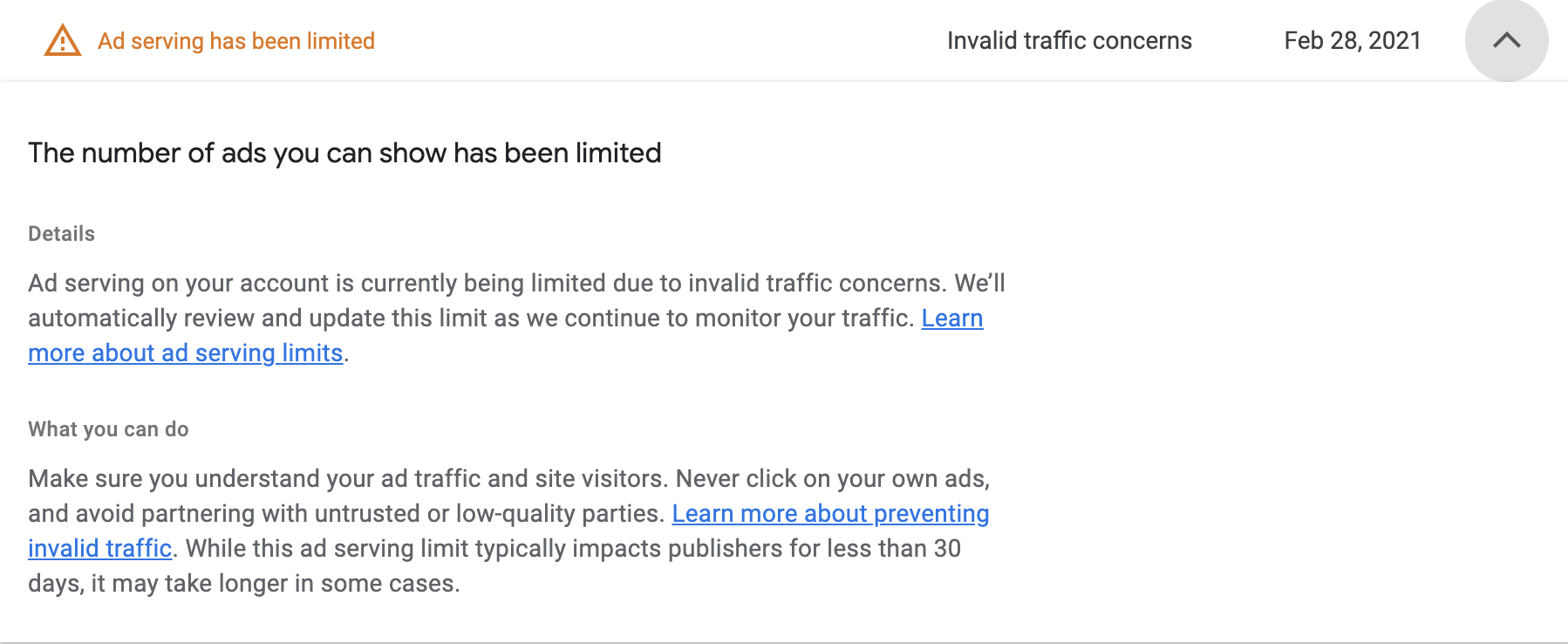Click the 'invalid traffic' underlined link text
The width and height of the screenshot is (1568, 644).
click(100, 549)
